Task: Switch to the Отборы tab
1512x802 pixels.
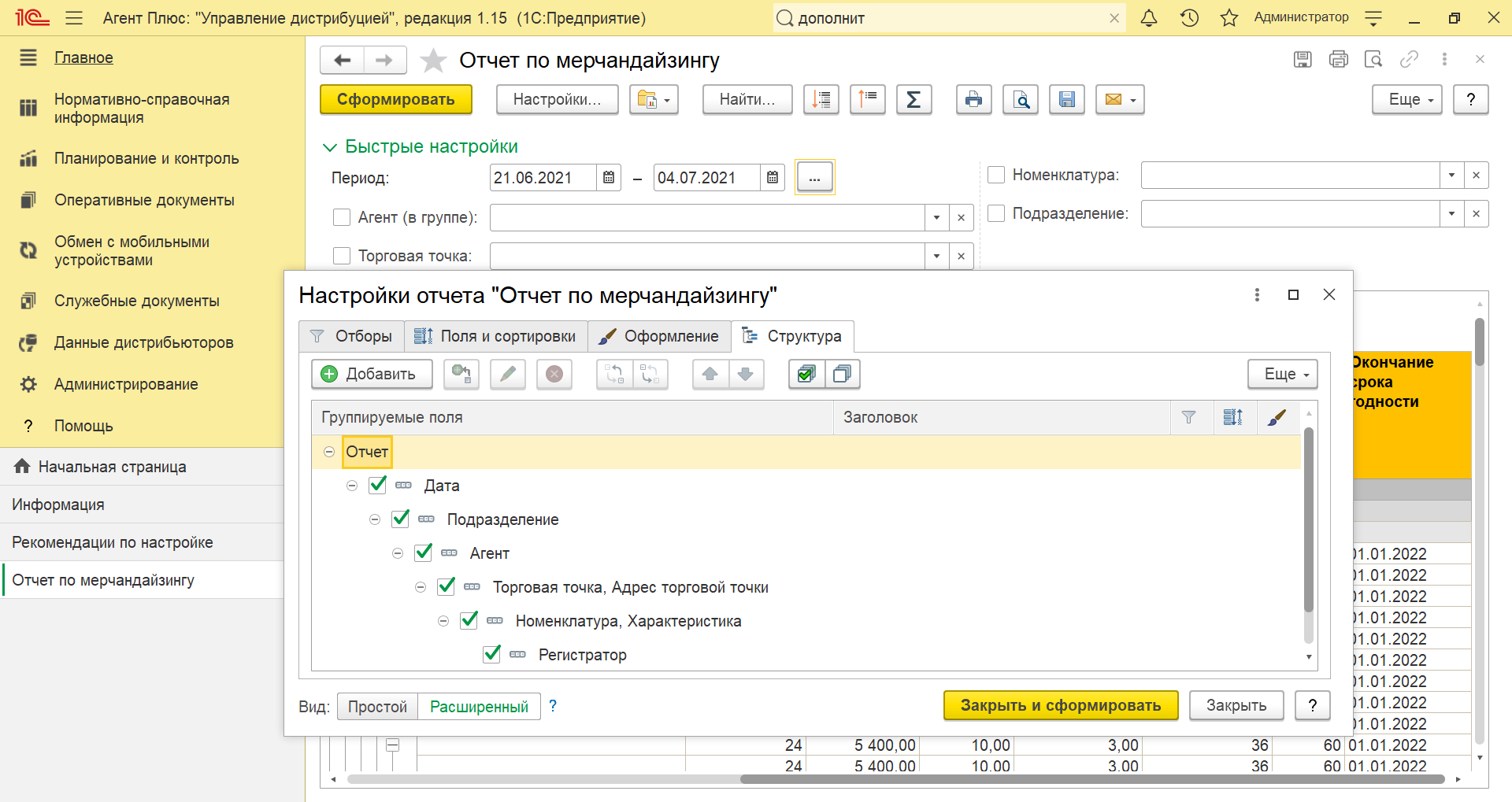Action: point(352,336)
